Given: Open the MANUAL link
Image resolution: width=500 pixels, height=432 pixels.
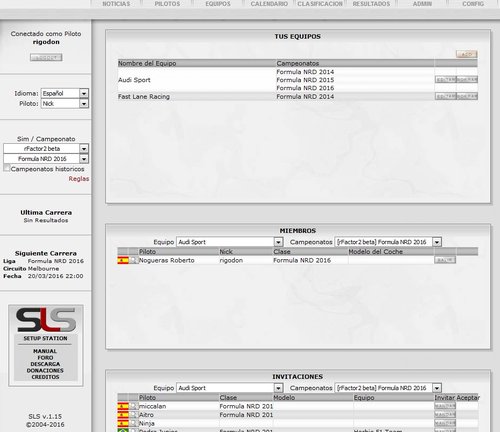Looking at the screenshot, I should click(45, 351).
